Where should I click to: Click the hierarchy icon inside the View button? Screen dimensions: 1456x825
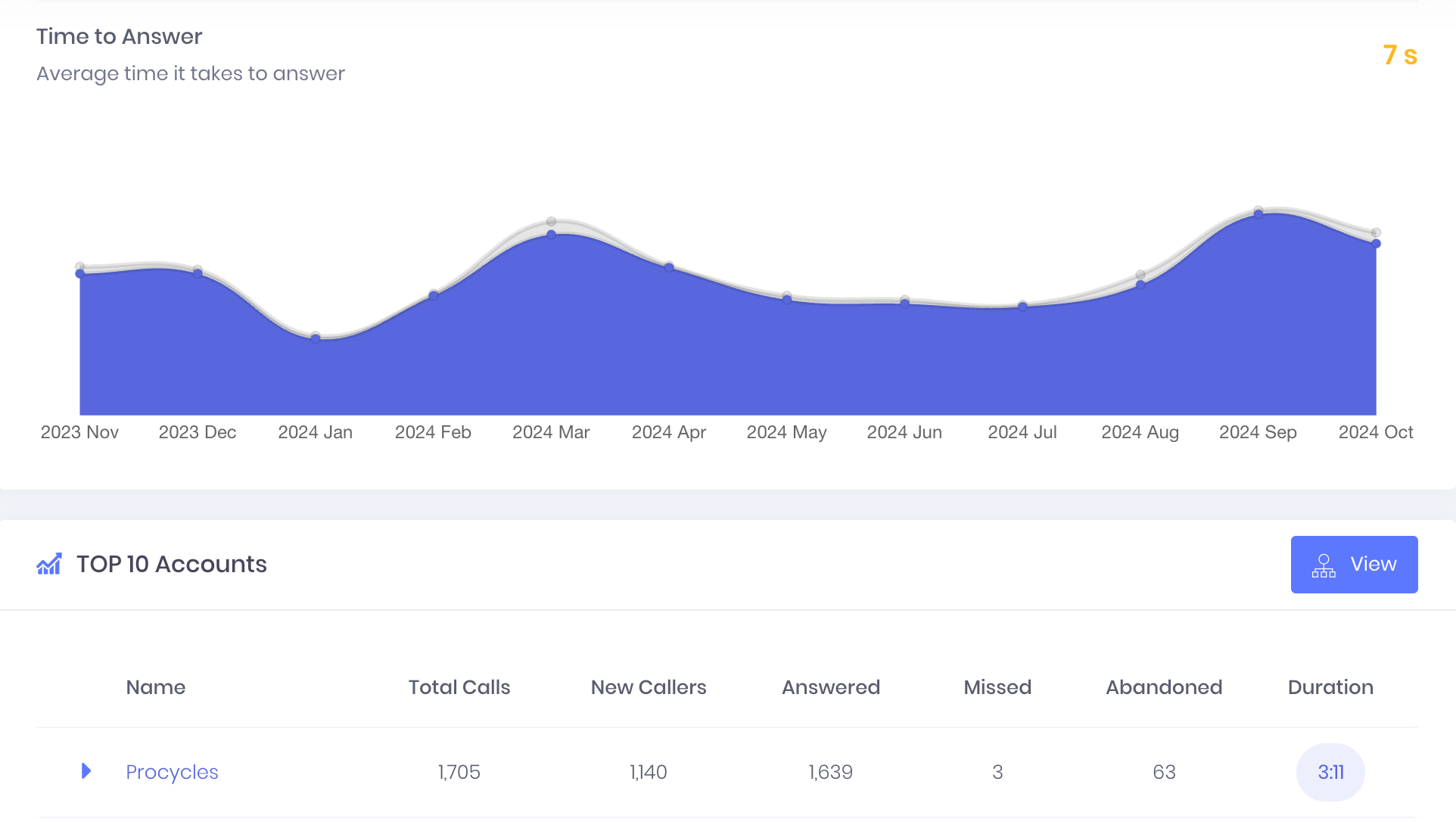coord(1323,564)
